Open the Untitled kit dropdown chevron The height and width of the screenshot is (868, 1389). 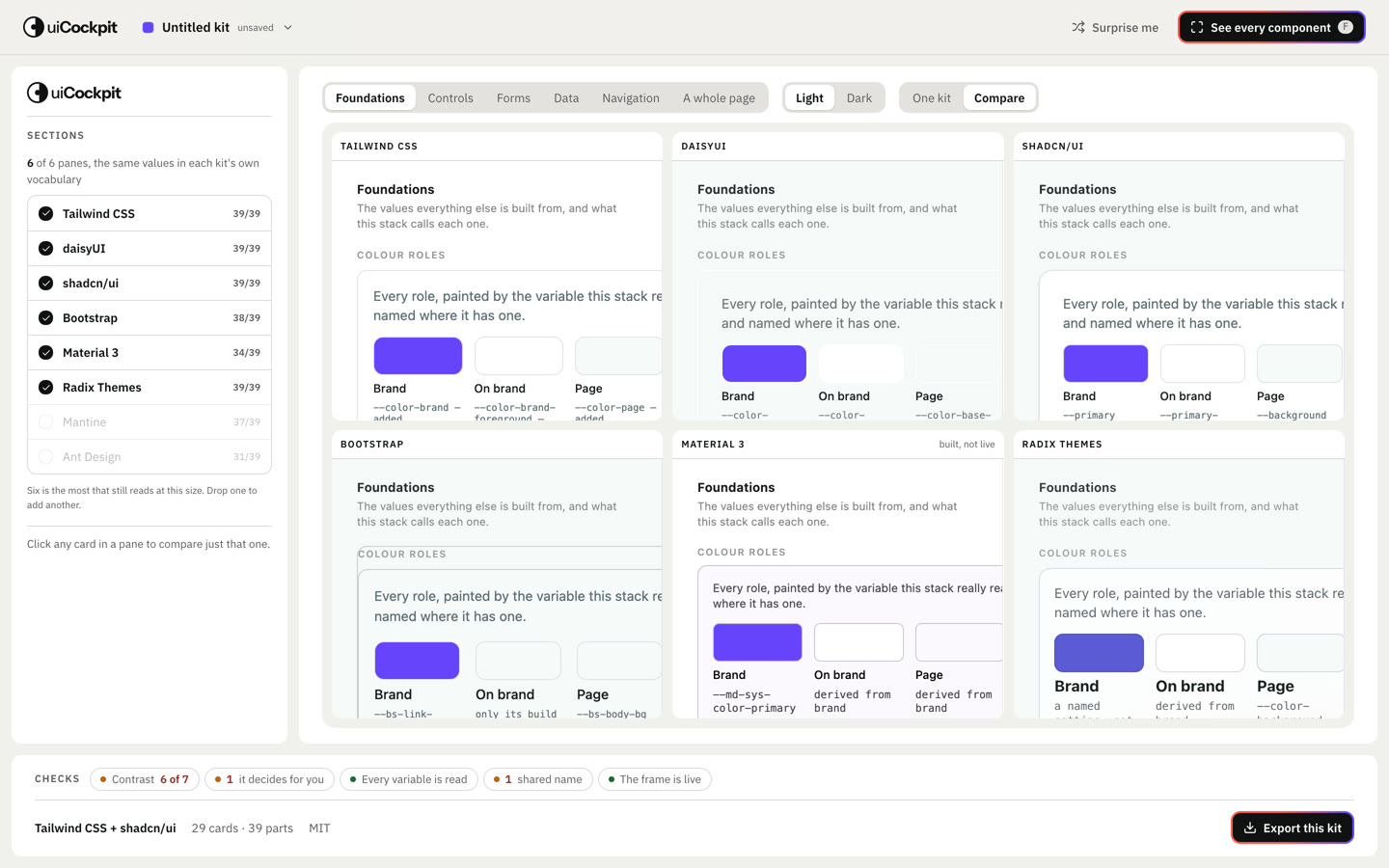tap(287, 28)
